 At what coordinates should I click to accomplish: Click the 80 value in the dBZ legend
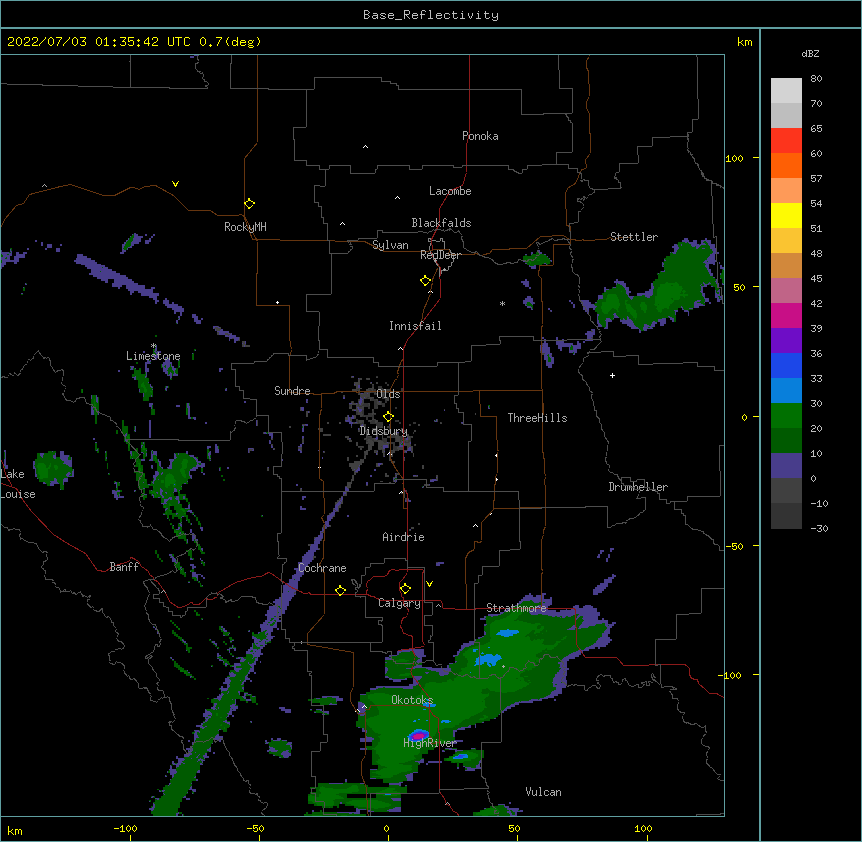pos(816,79)
